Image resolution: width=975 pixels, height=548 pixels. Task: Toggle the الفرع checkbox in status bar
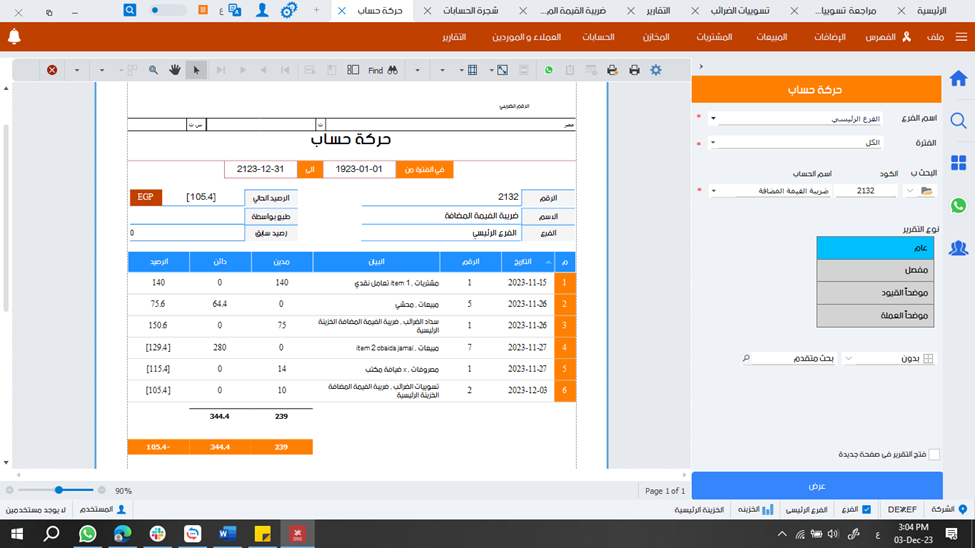[x=866, y=509]
